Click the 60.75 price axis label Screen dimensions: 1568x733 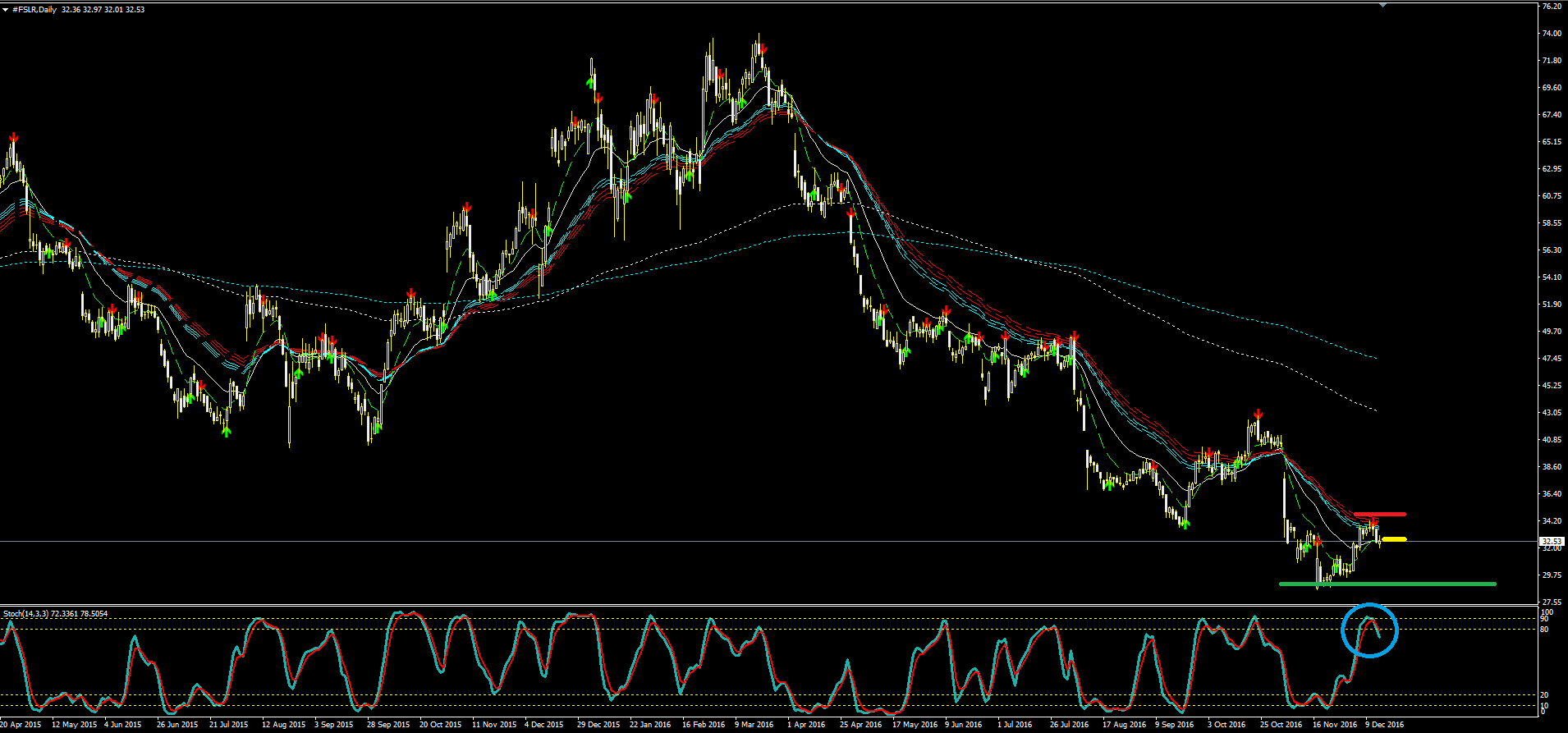tap(1552, 196)
